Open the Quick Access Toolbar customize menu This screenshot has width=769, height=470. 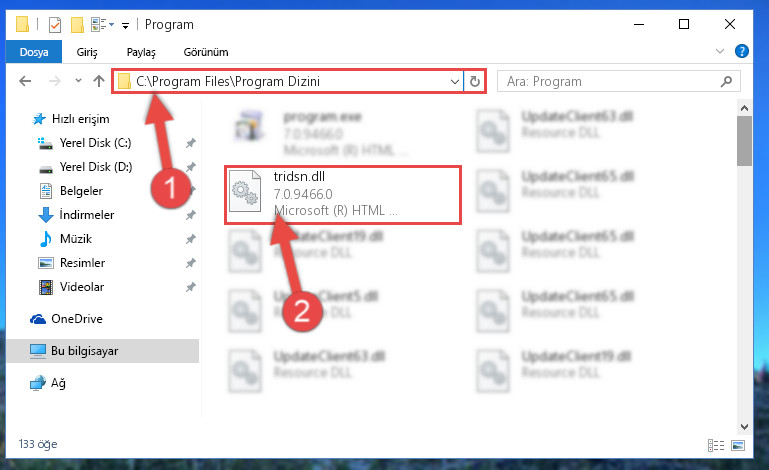(126, 26)
